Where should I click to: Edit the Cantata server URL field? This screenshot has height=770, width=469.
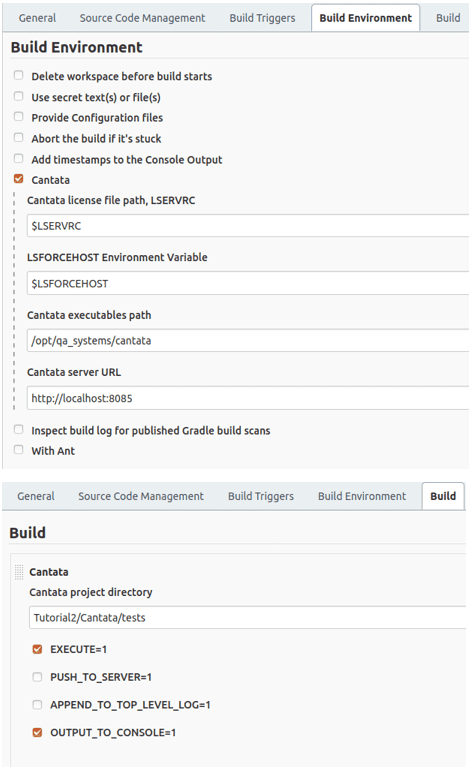pos(248,398)
